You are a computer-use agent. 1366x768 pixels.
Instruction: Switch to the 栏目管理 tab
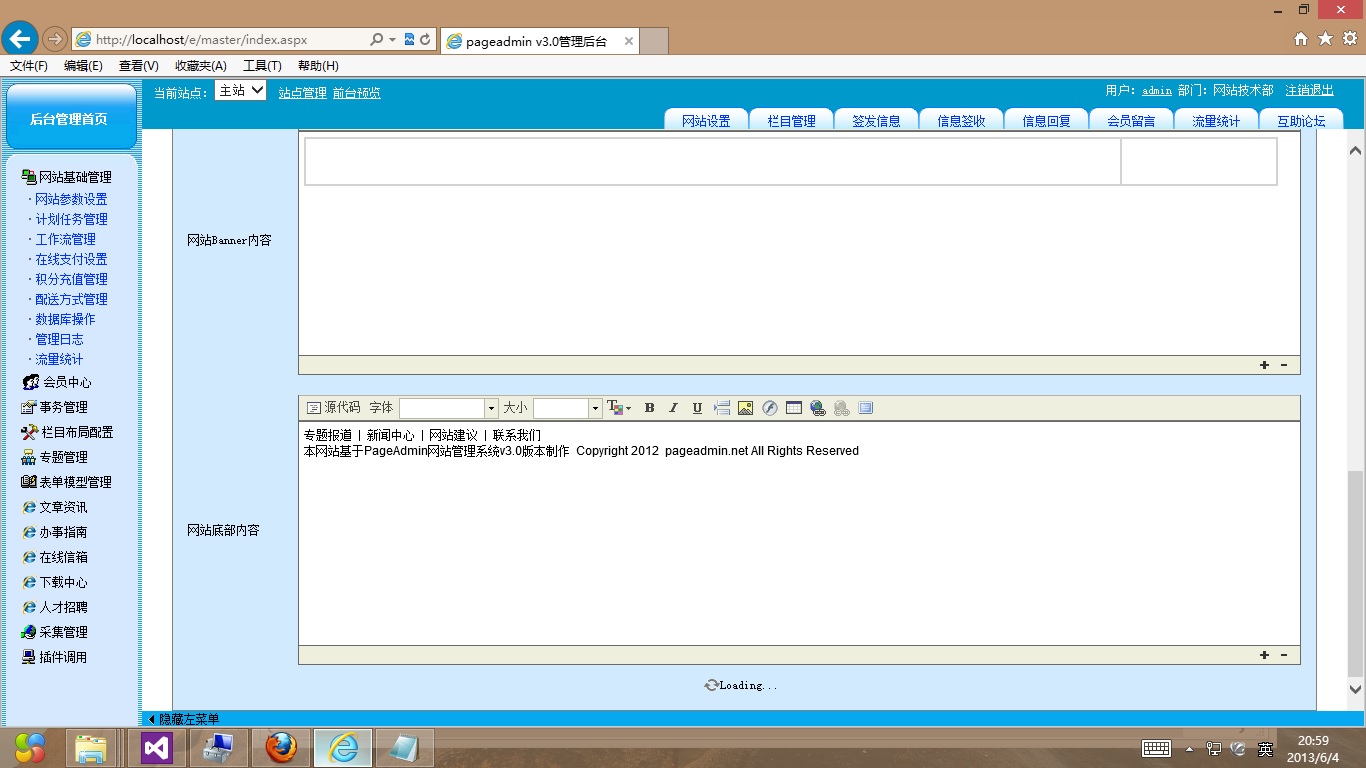coord(791,121)
